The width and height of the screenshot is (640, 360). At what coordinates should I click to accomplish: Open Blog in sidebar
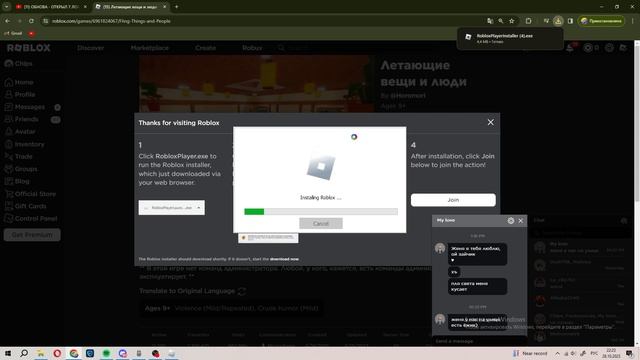point(17,181)
